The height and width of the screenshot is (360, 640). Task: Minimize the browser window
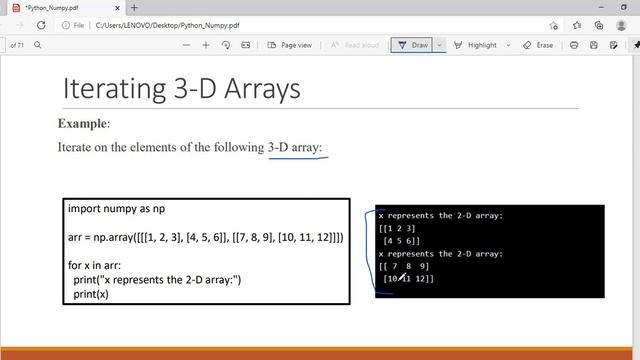(x=601, y=7)
